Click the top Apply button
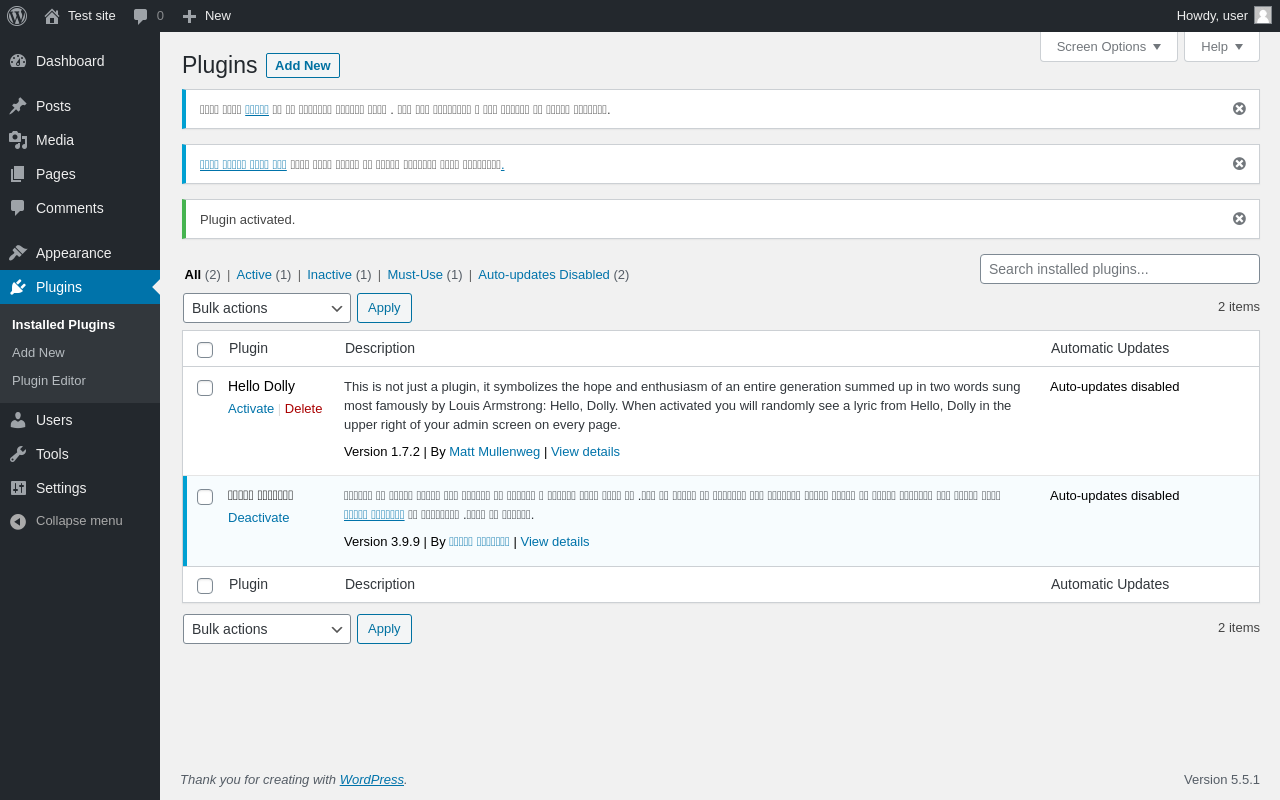This screenshot has width=1280, height=800. 384,308
